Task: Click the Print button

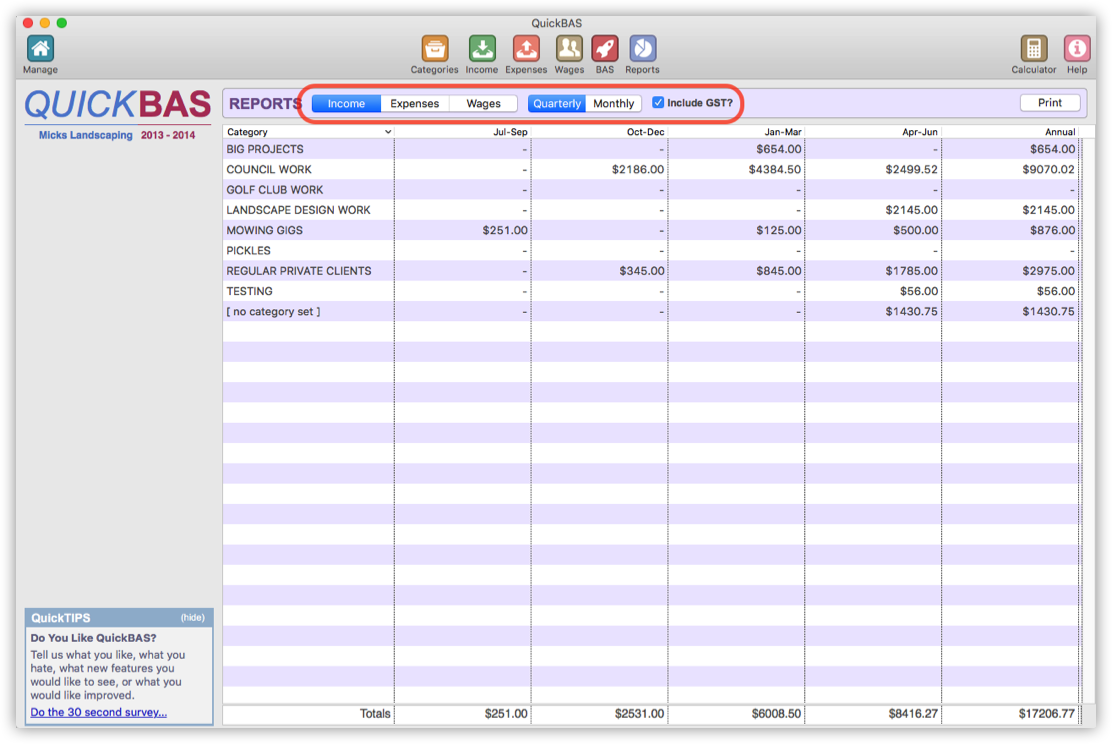Action: tap(1050, 102)
